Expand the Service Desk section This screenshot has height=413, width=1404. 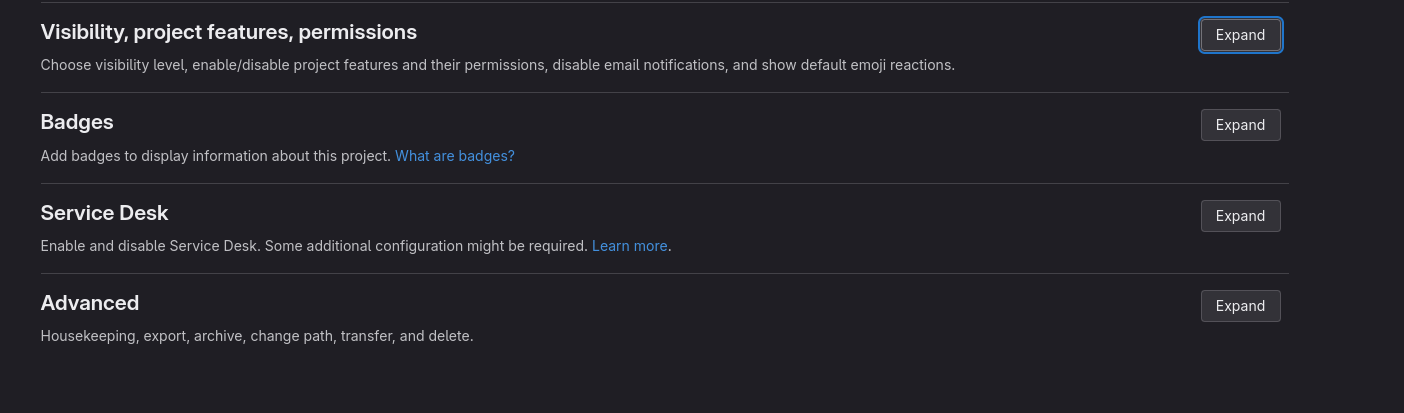[x=1240, y=216]
